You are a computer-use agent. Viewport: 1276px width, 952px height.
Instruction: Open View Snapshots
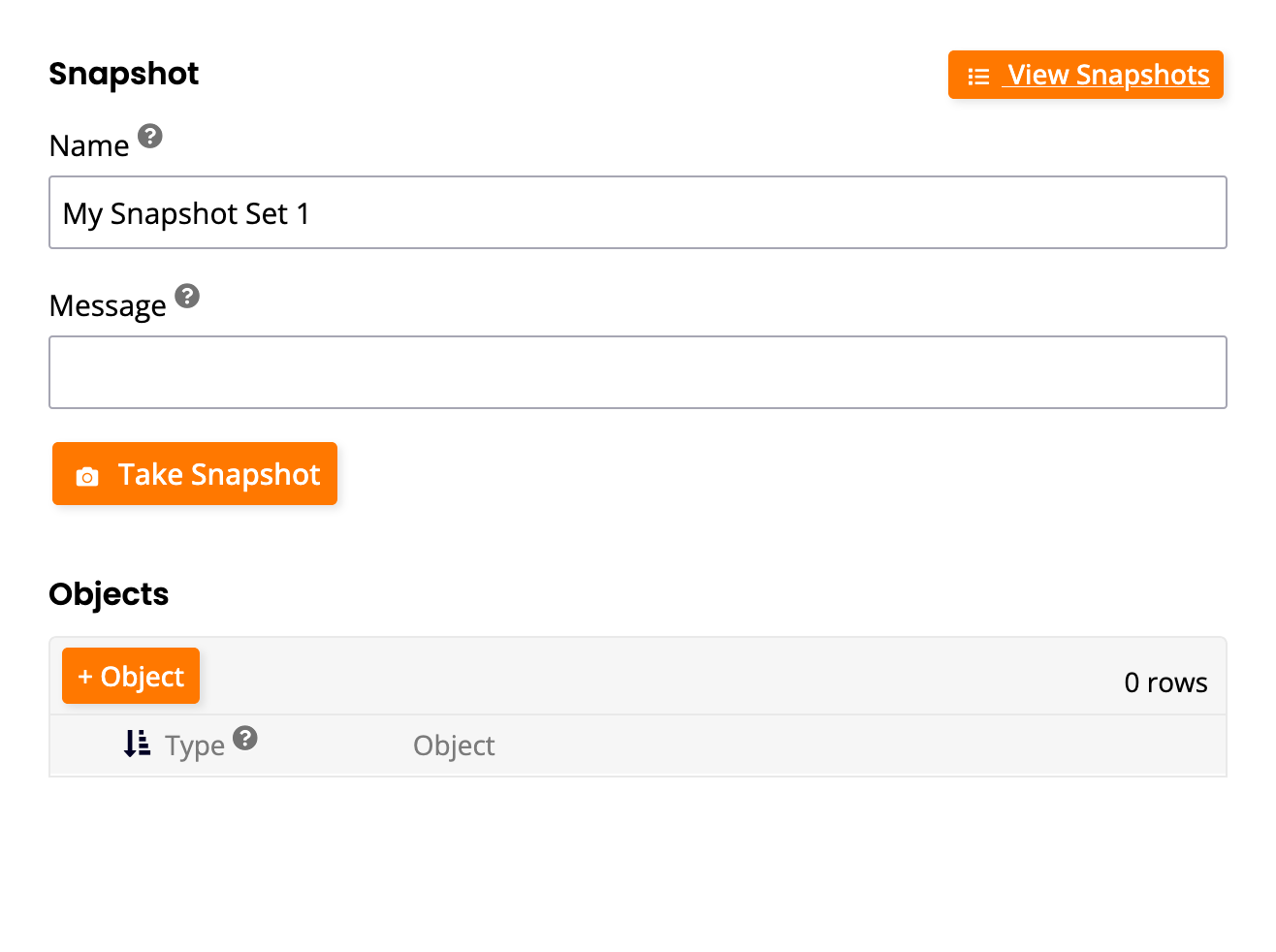[x=1085, y=75]
